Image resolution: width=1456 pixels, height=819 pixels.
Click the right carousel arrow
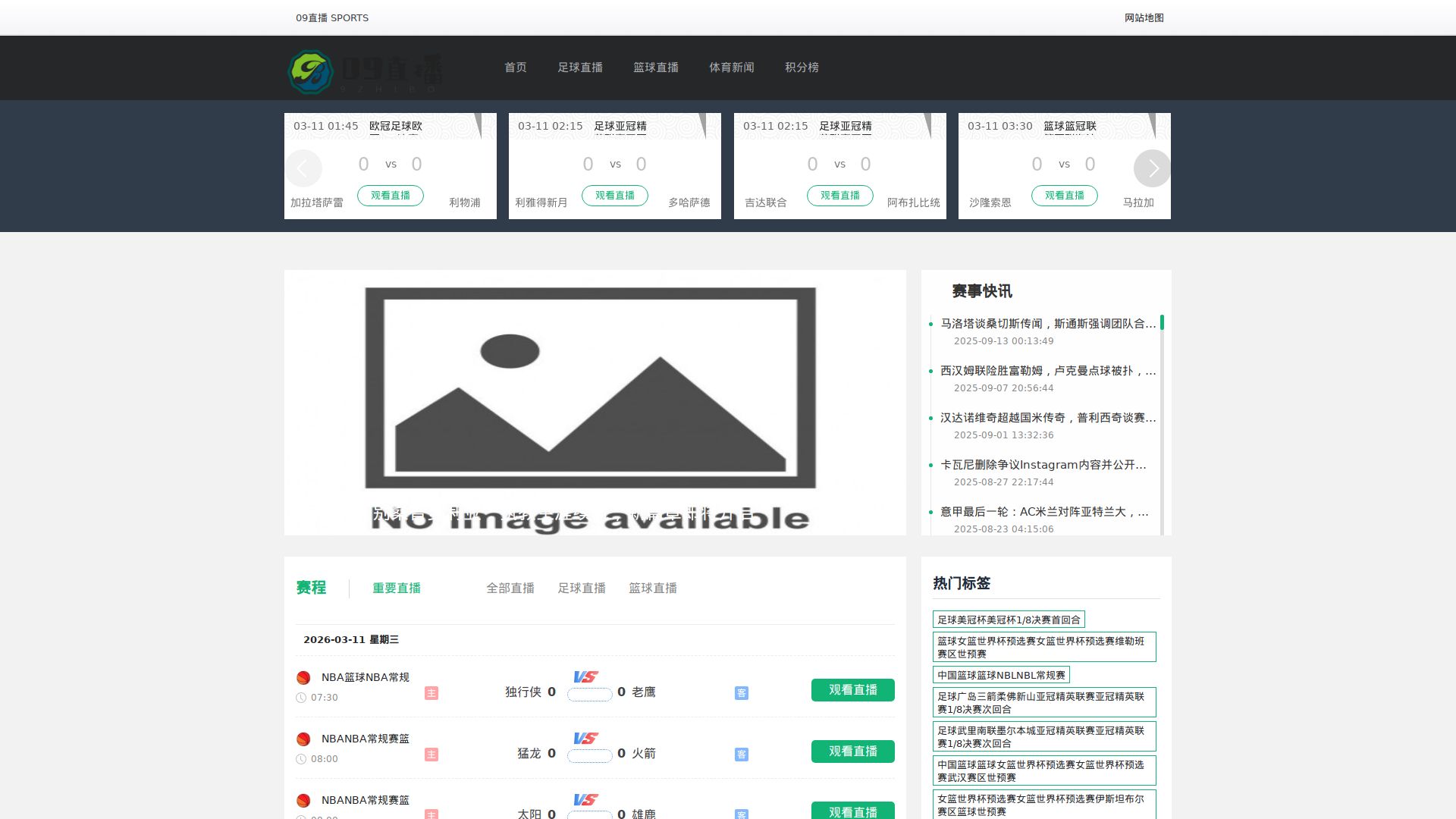coord(1152,168)
